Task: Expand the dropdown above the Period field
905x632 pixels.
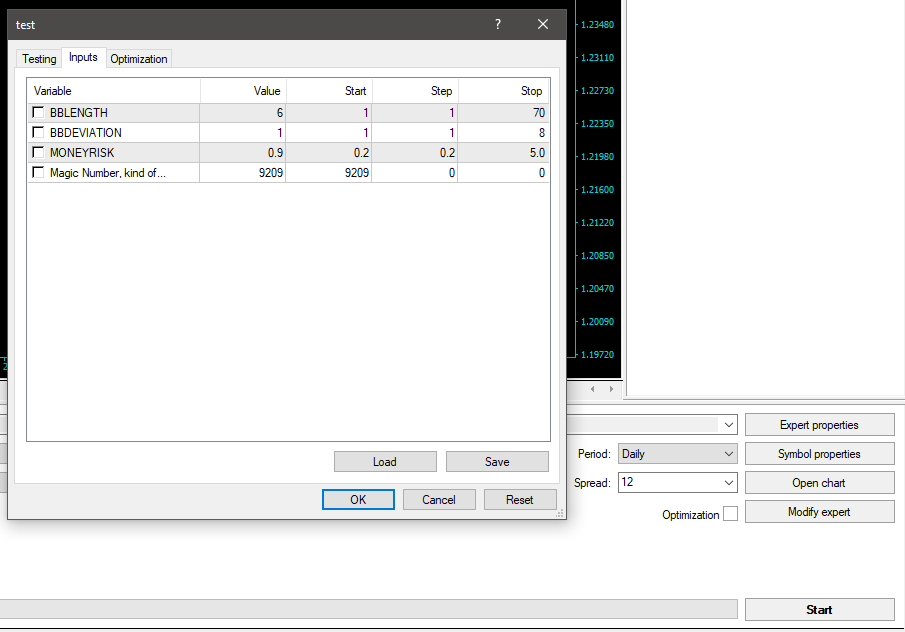Action: click(728, 425)
